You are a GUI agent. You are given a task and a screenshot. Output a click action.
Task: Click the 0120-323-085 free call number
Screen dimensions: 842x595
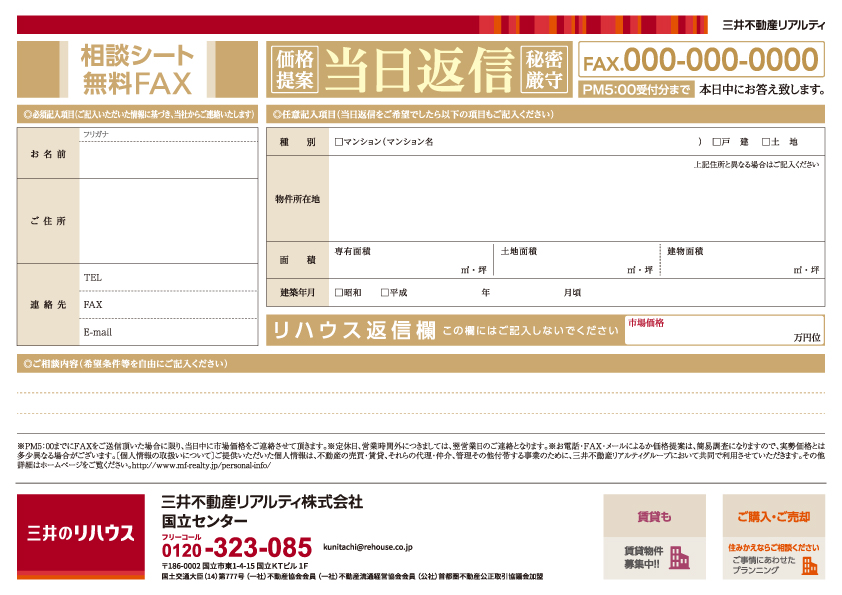[x=236, y=548]
